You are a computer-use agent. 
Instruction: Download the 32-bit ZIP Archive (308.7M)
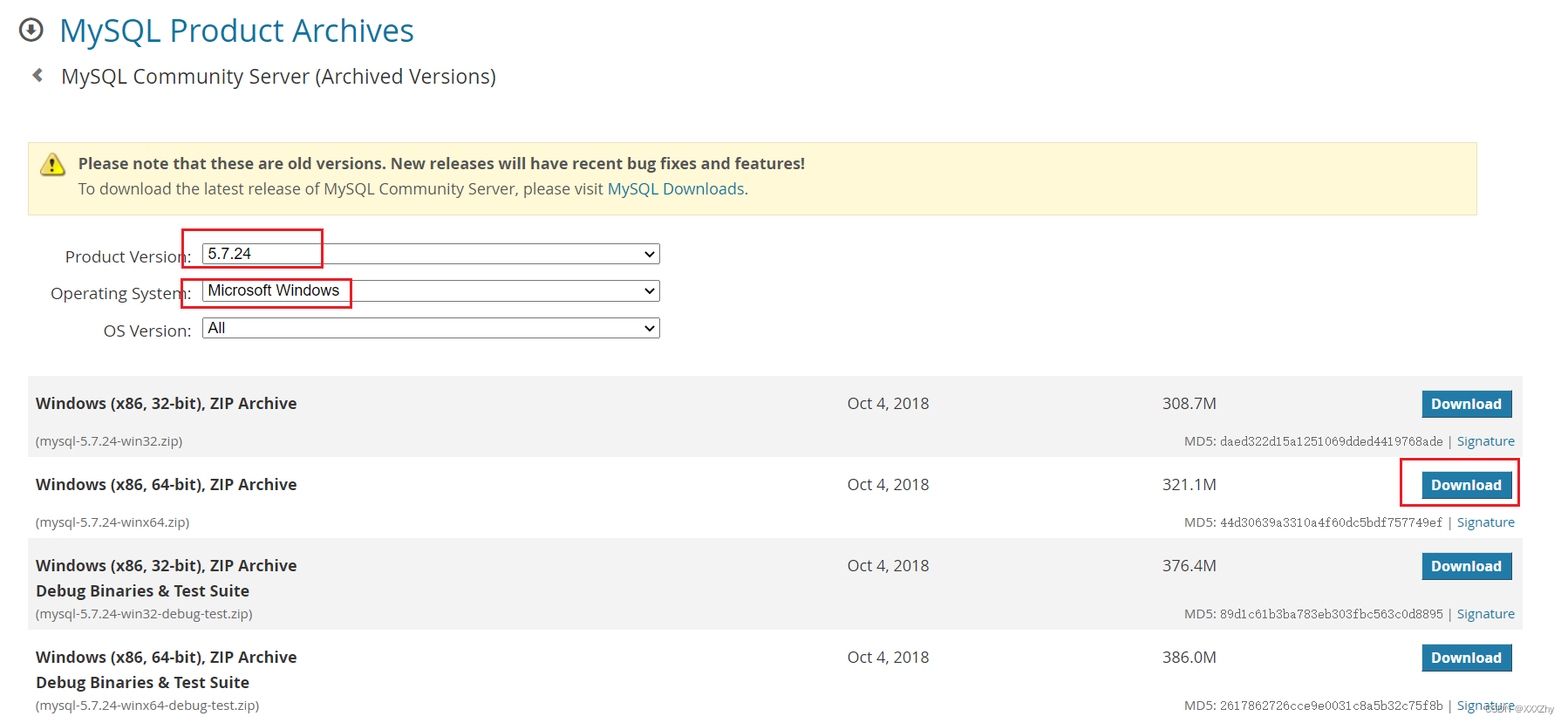[x=1466, y=404]
